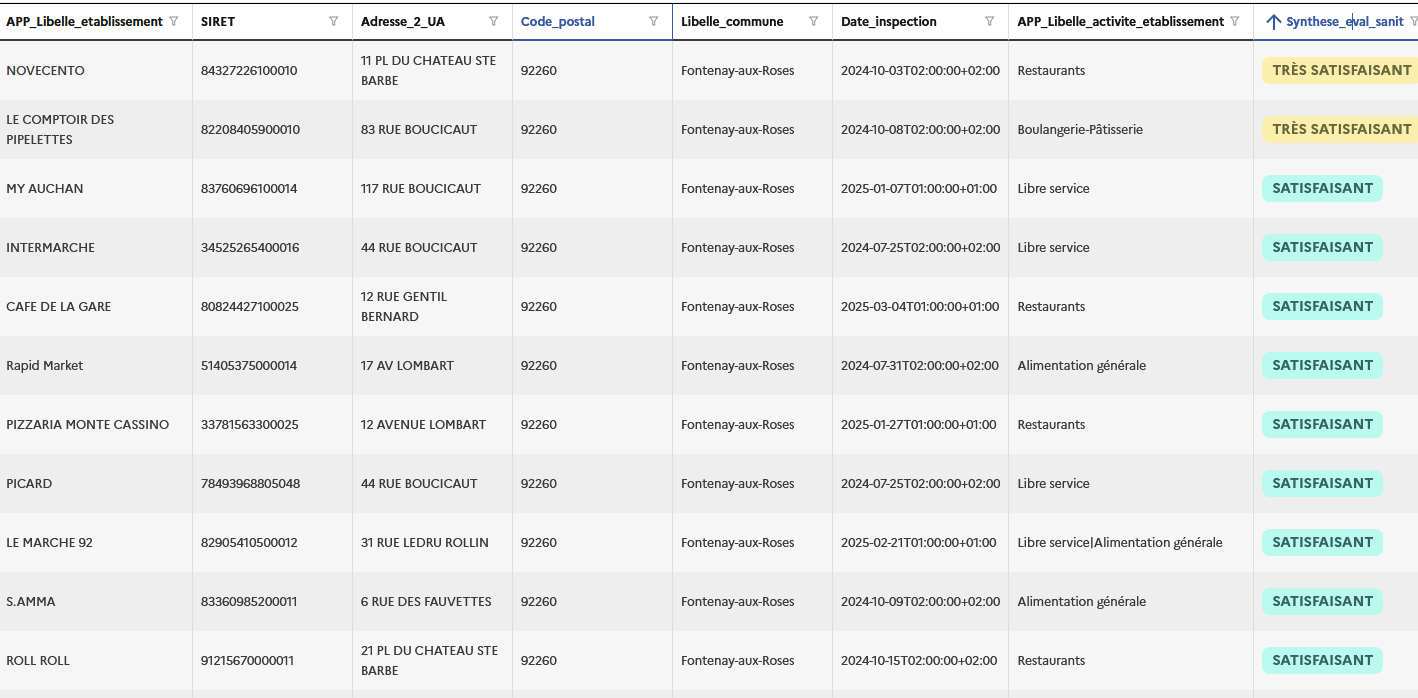
Task: Click SIRET value 82905410500012
Action: [x=249, y=542]
